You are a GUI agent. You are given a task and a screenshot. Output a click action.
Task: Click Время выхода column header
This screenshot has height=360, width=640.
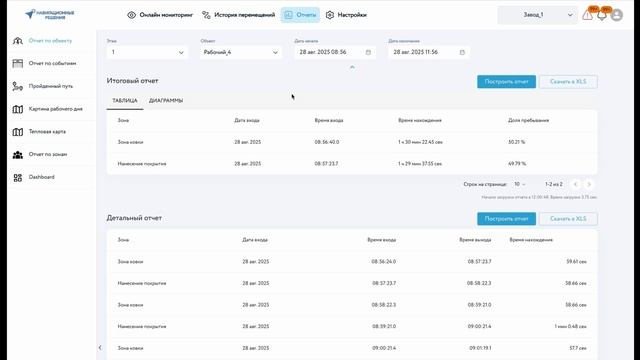(x=475, y=240)
